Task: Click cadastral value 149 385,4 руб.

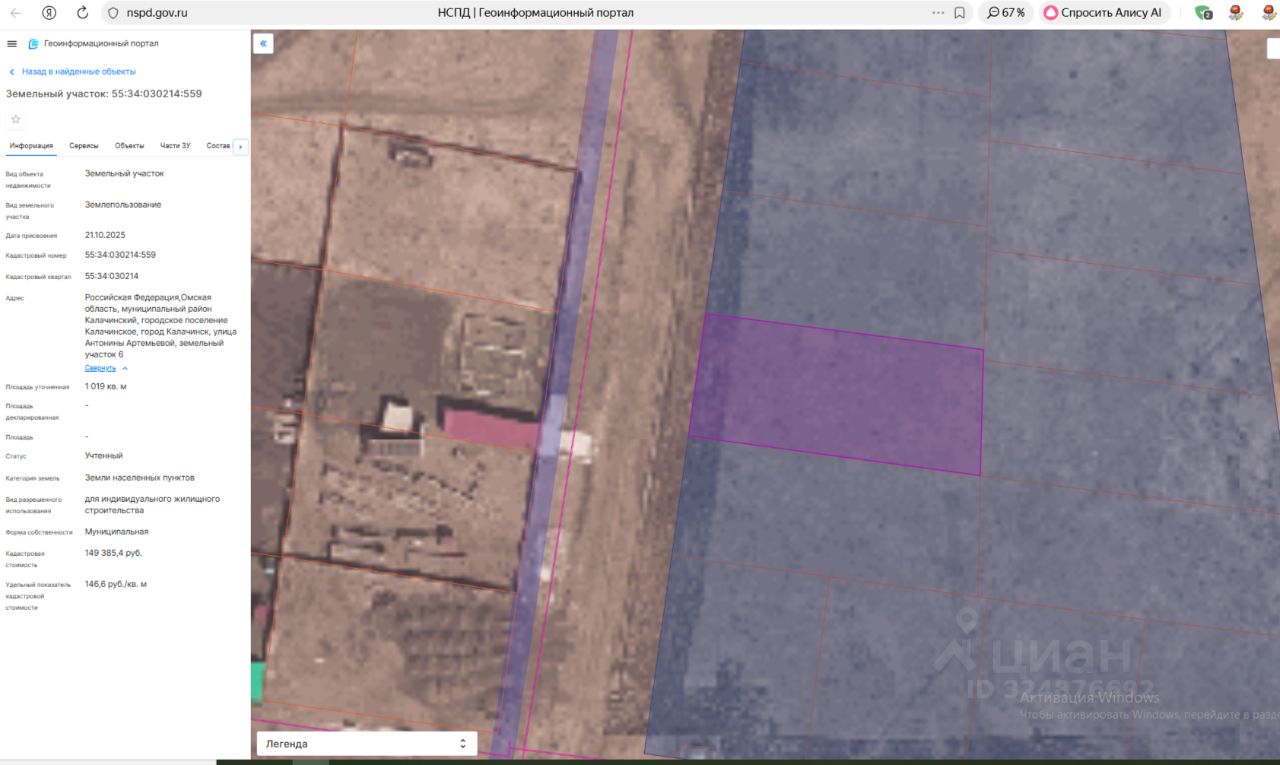Action: pos(114,553)
